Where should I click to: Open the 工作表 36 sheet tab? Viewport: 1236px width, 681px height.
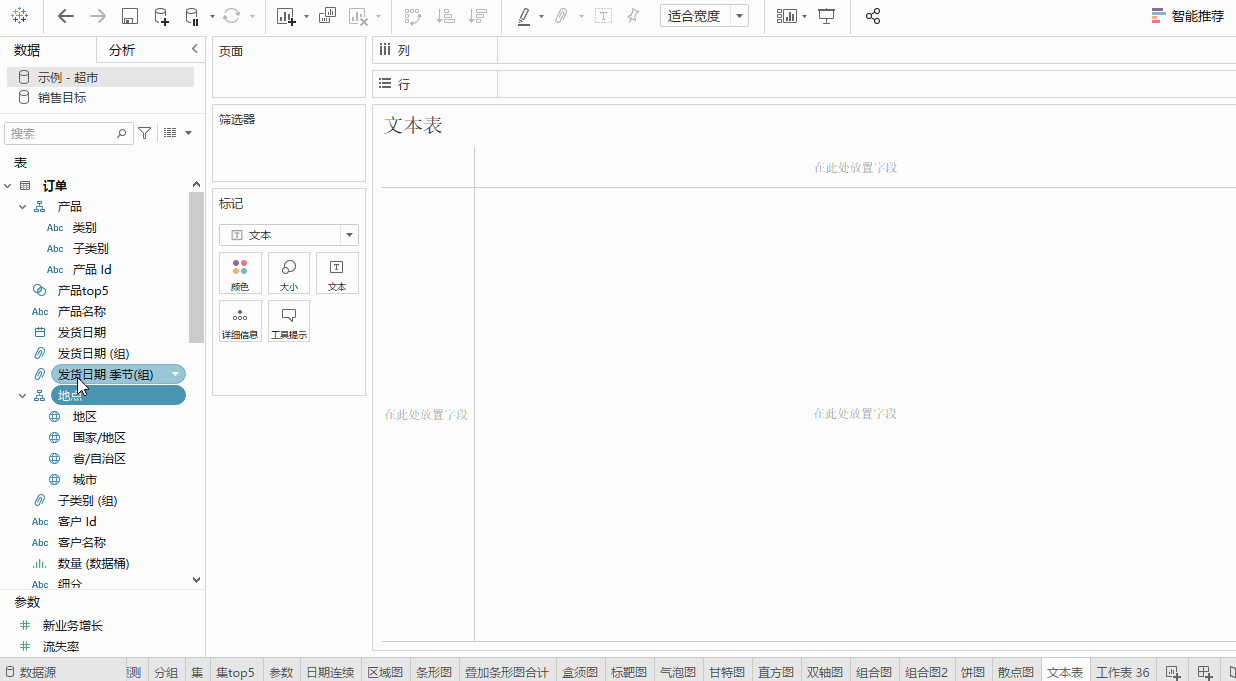tap(1123, 672)
